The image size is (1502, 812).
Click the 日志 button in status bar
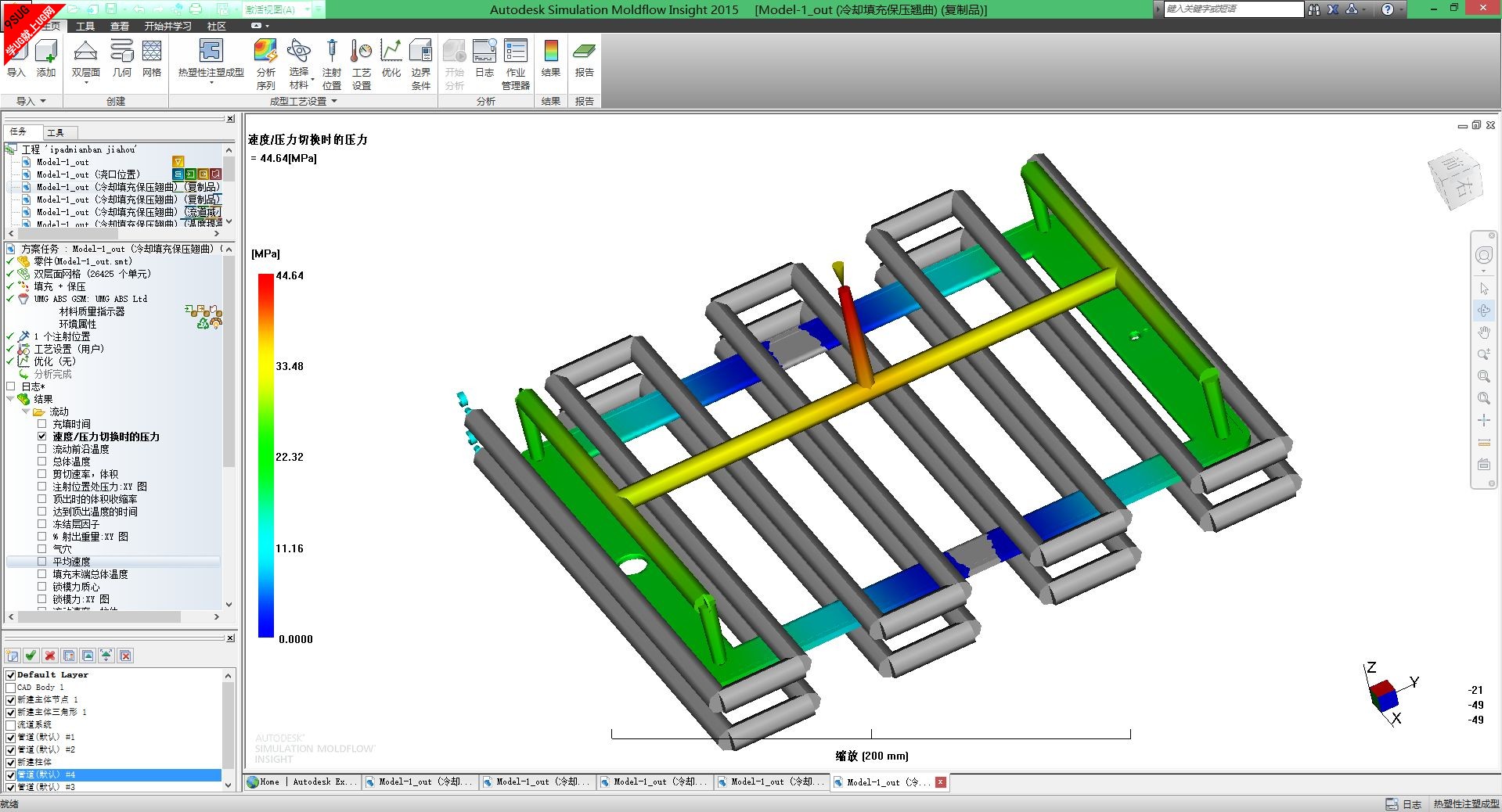click(x=1403, y=804)
